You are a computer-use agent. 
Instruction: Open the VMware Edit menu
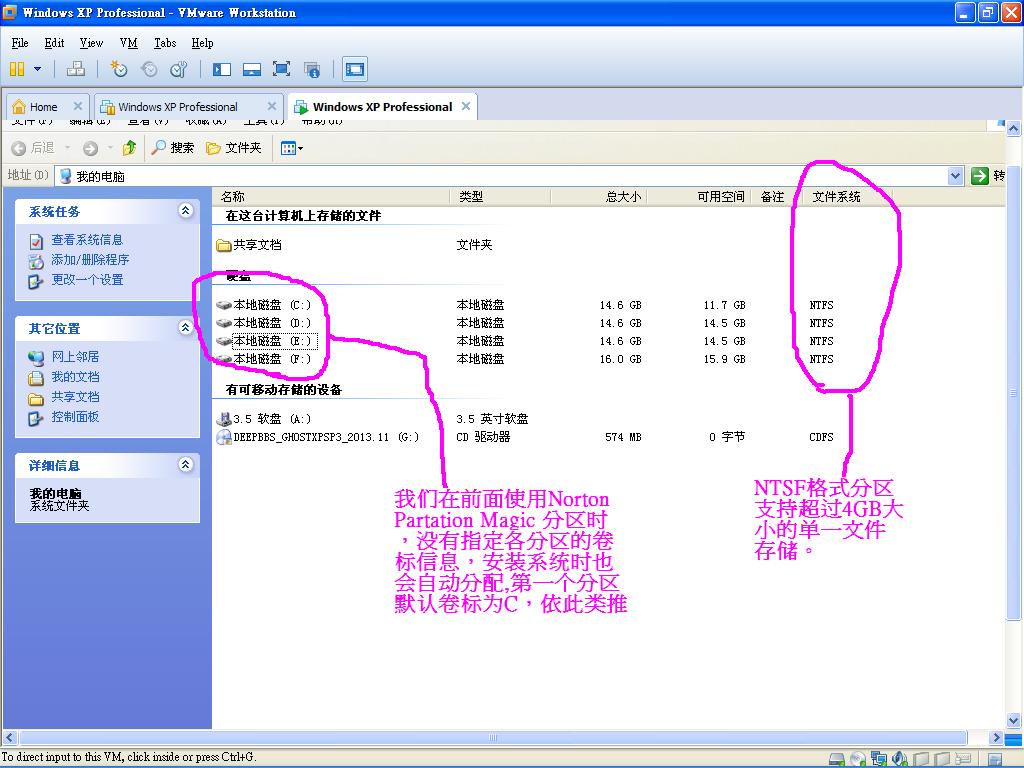pos(54,43)
